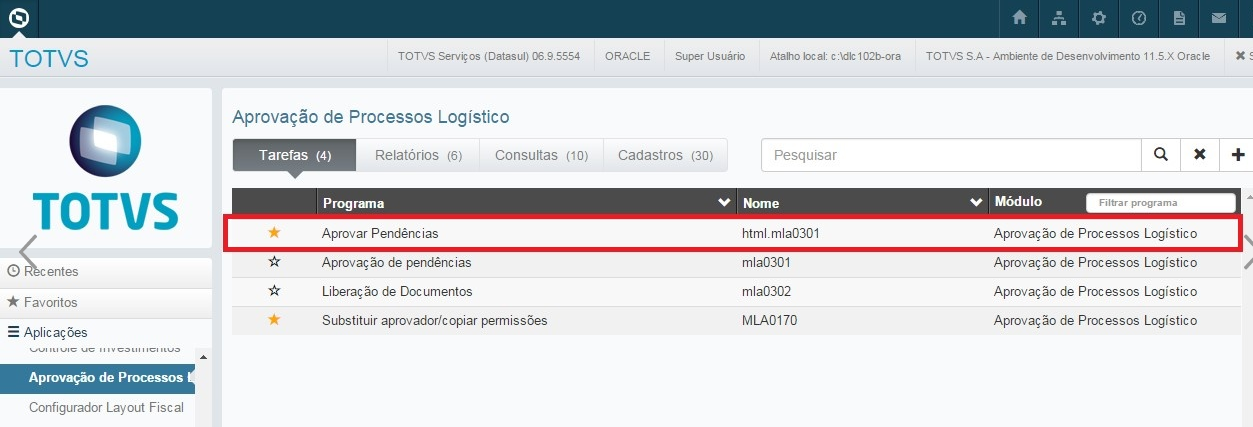This screenshot has width=1253, height=427.
Task: Click the mla0301 cell in Aprovação de pendências row
Action: tap(766, 262)
